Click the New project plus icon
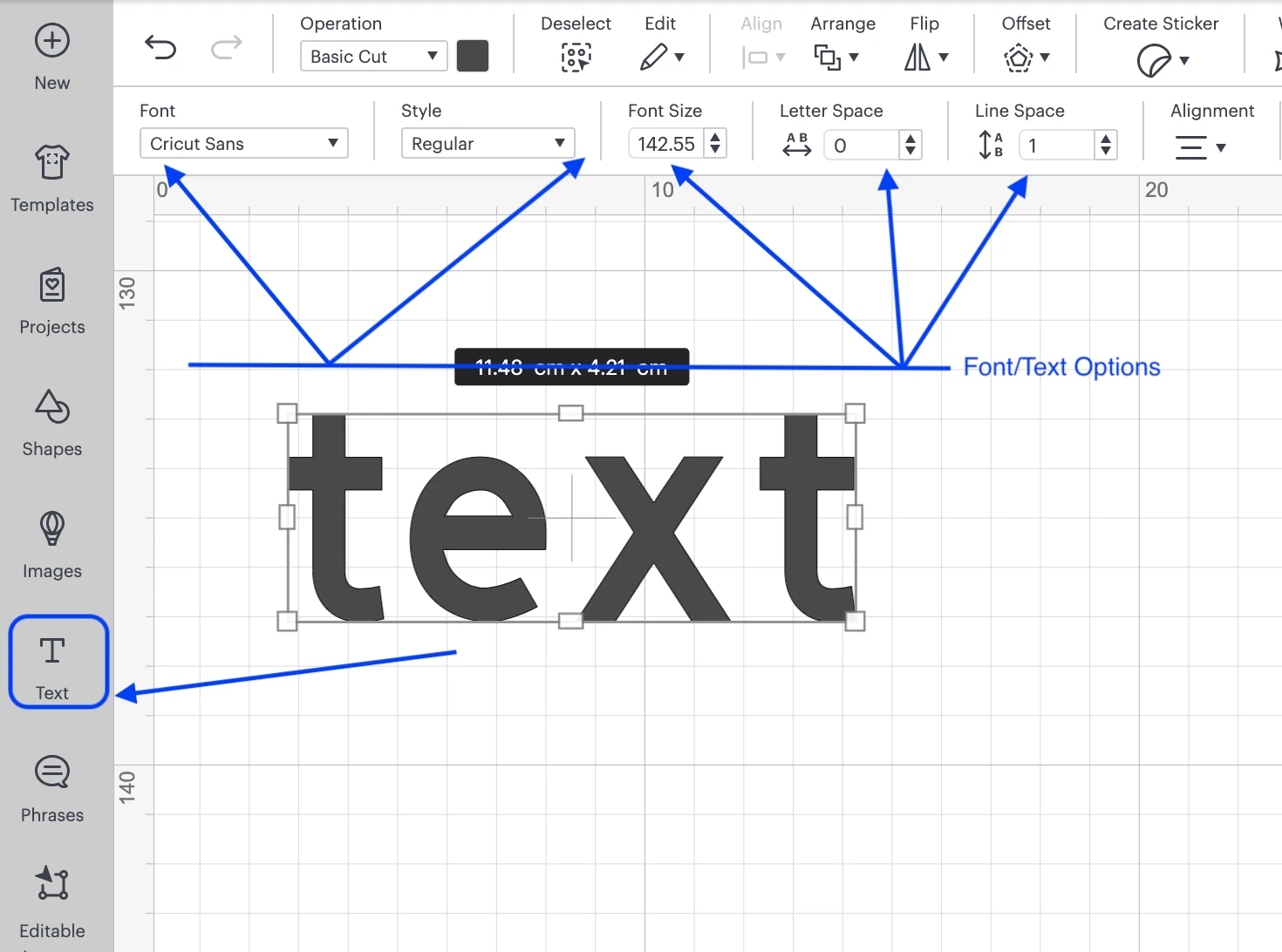1282x952 pixels. (x=52, y=41)
